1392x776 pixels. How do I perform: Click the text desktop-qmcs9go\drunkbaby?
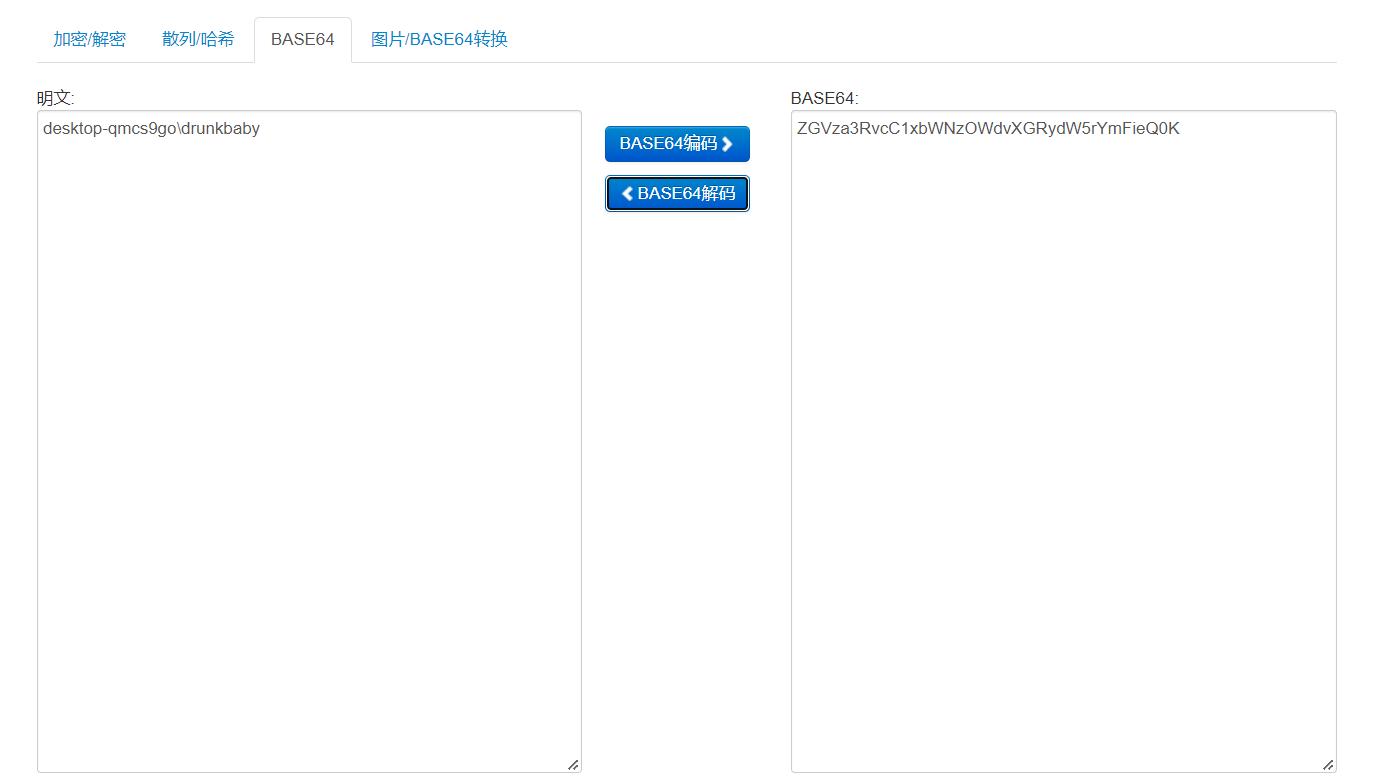coord(151,128)
